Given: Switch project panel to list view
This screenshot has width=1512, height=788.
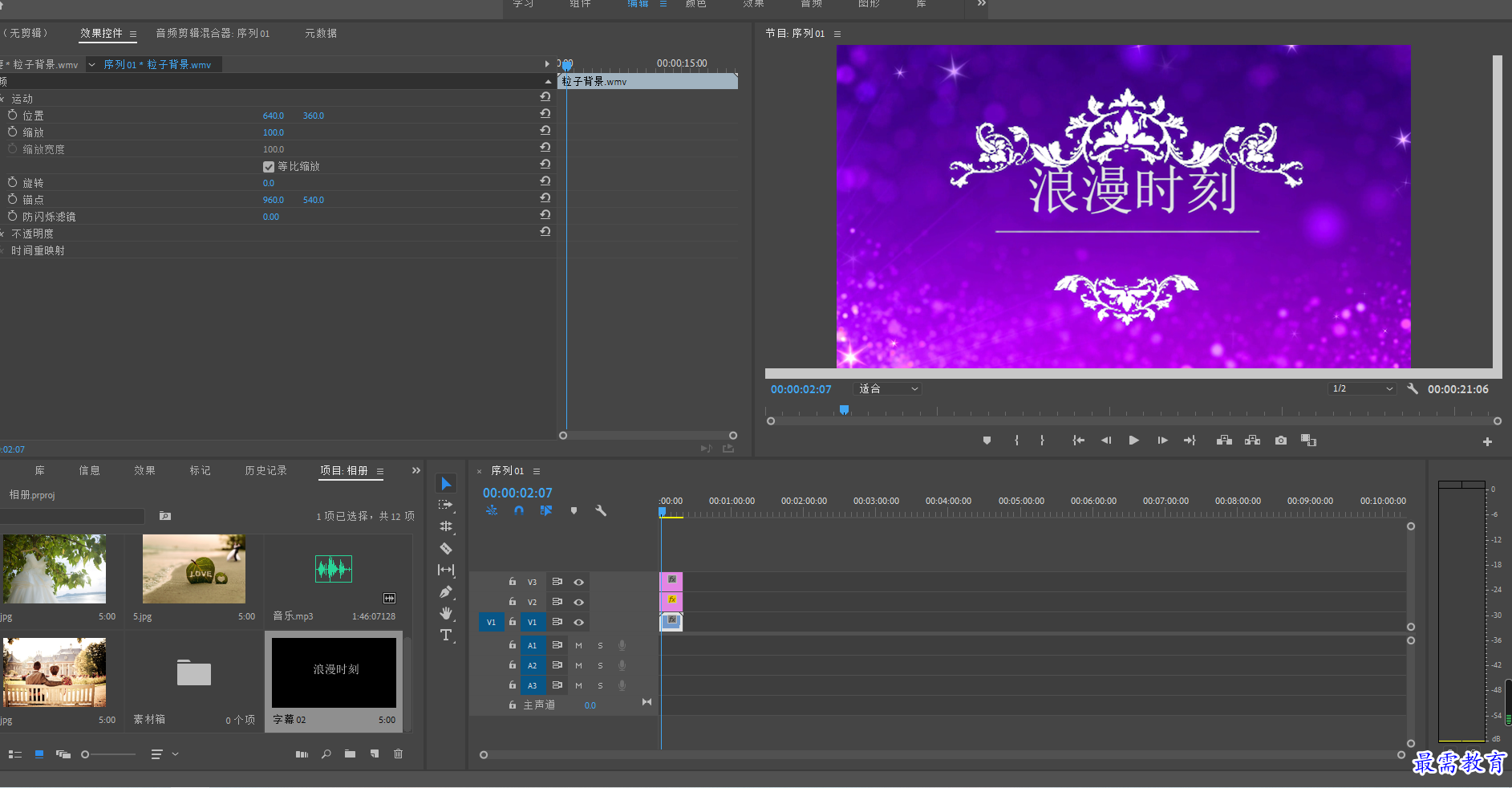Looking at the screenshot, I should (x=14, y=754).
